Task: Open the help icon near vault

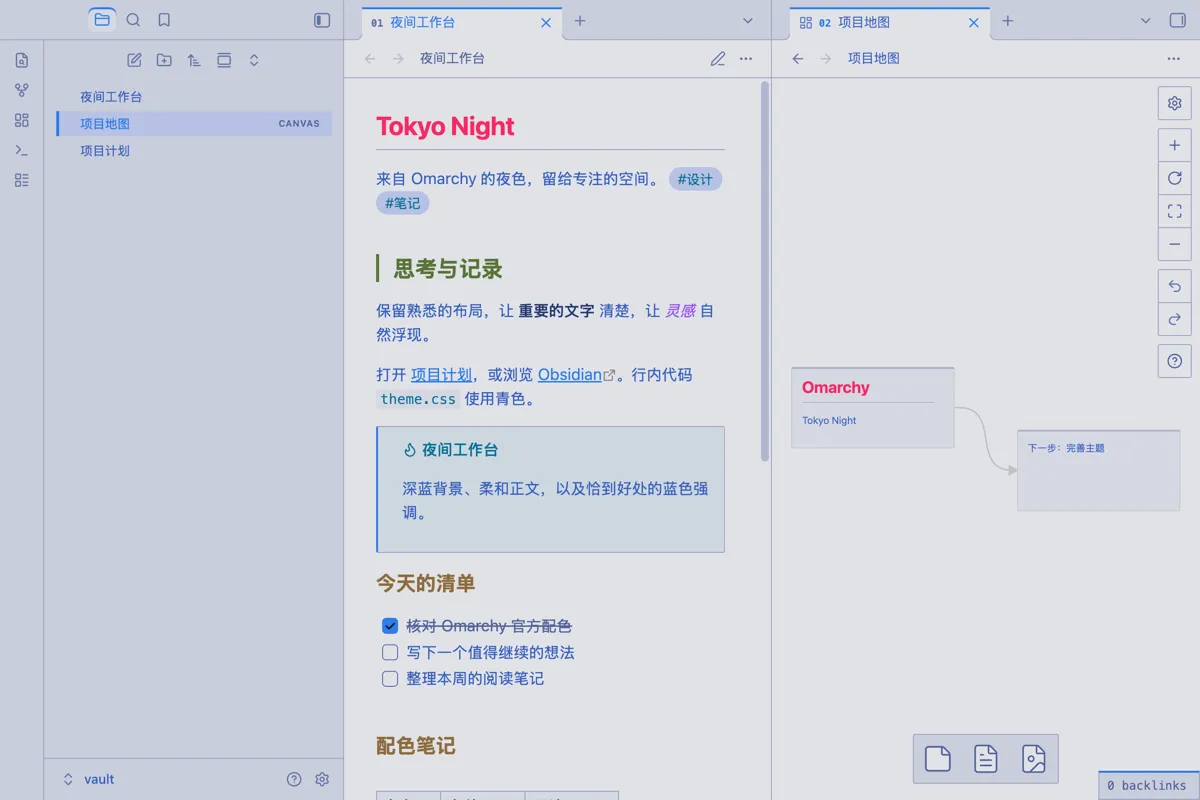Action: tap(294, 779)
